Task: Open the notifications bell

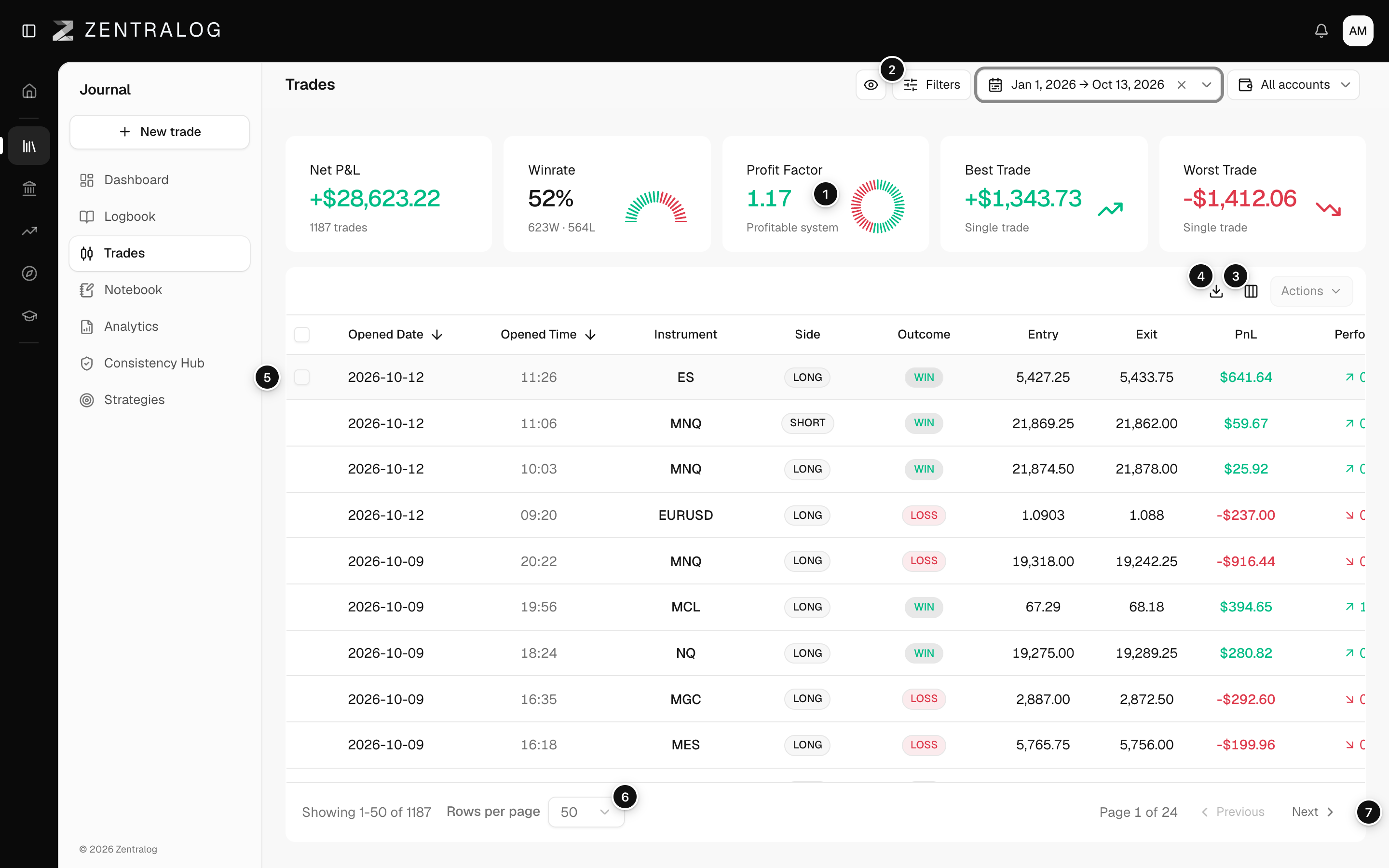Action: pyautogui.click(x=1321, y=30)
